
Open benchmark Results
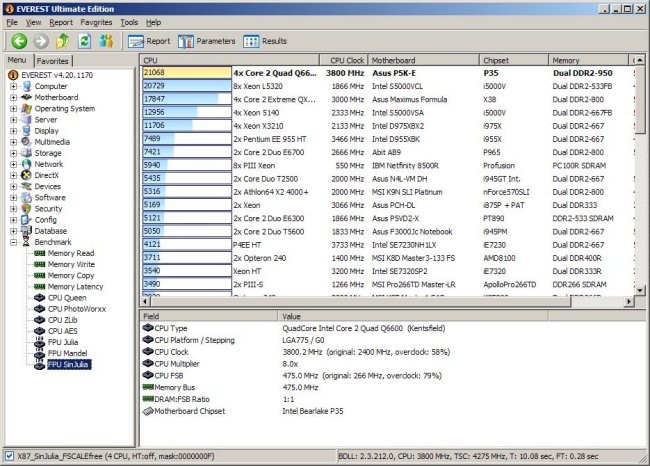point(265,41)
